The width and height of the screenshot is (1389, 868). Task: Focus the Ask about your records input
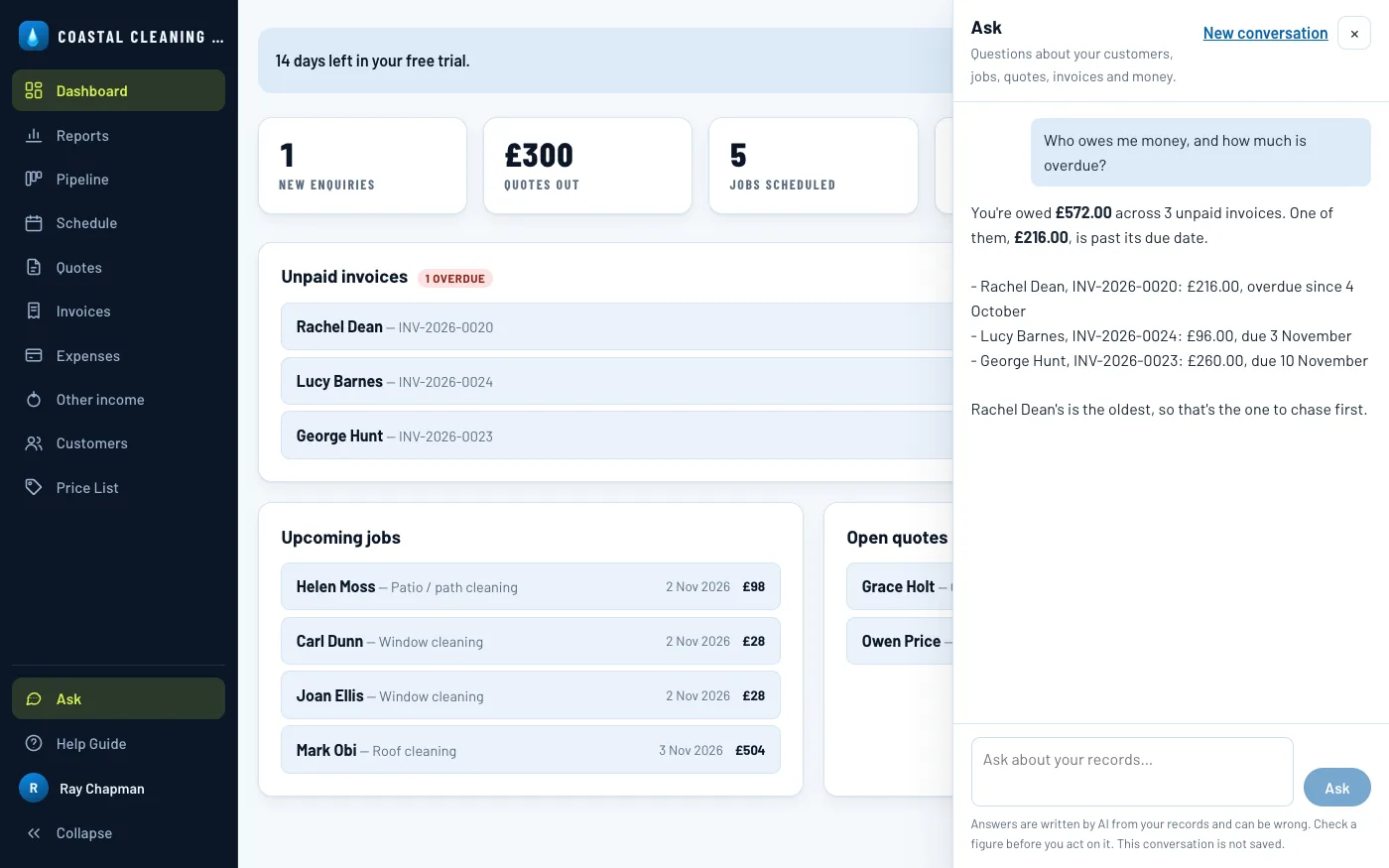coord(1132,772)
